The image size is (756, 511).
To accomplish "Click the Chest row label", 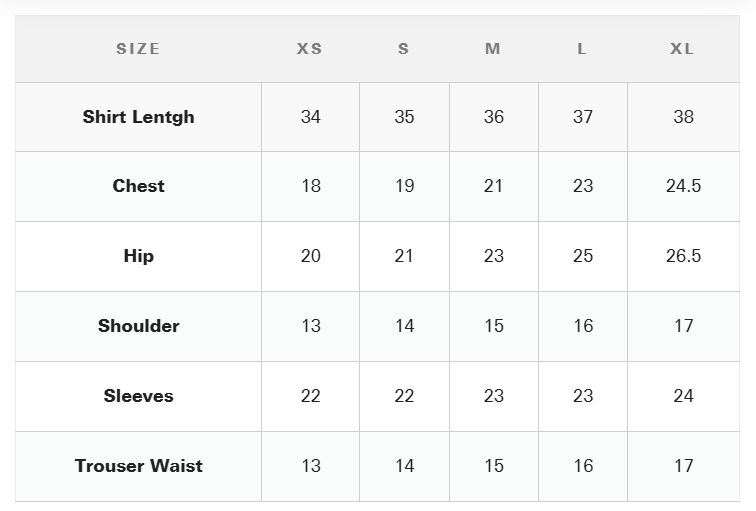I will coord(138,186).
